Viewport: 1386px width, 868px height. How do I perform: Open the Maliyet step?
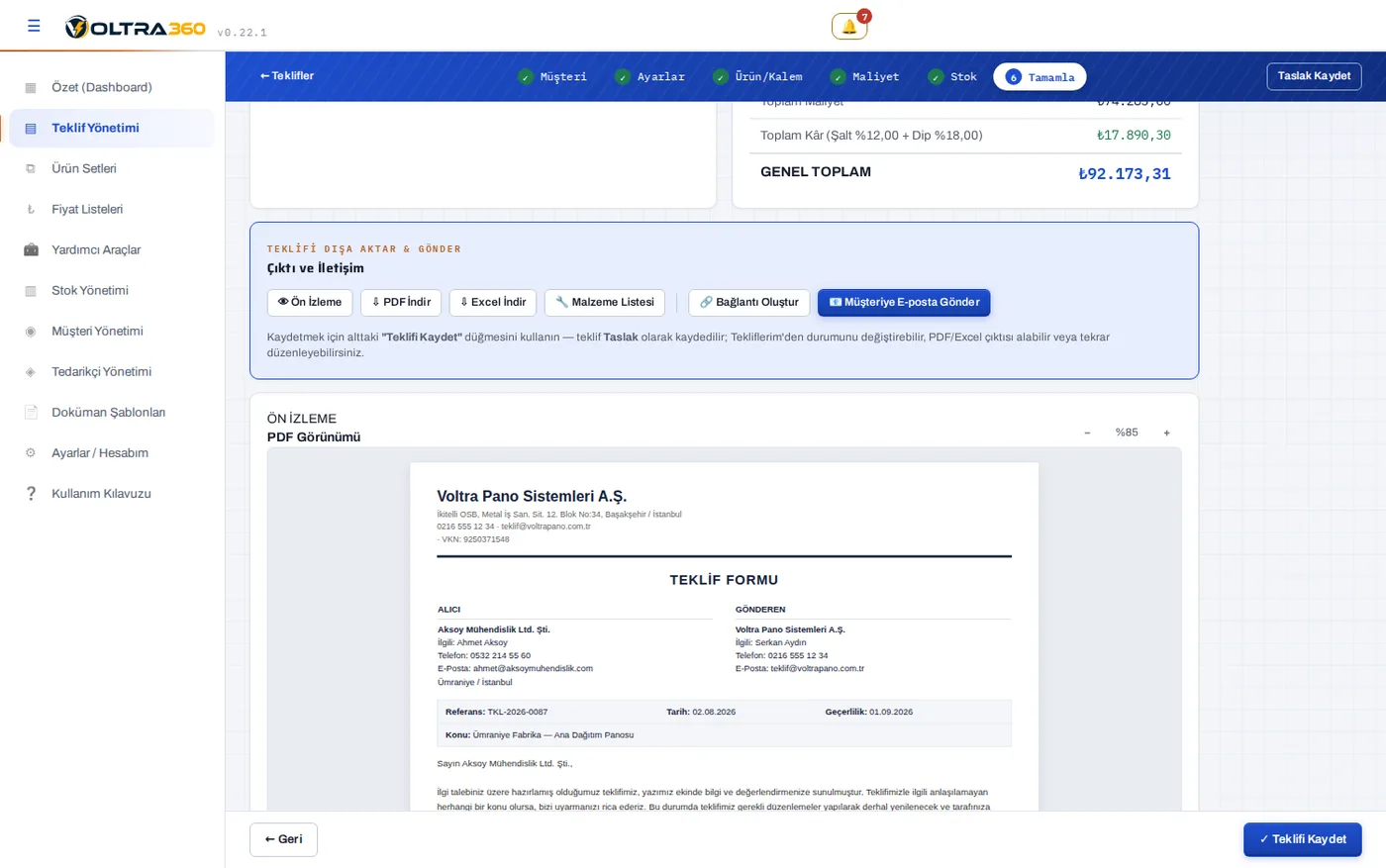865,76
